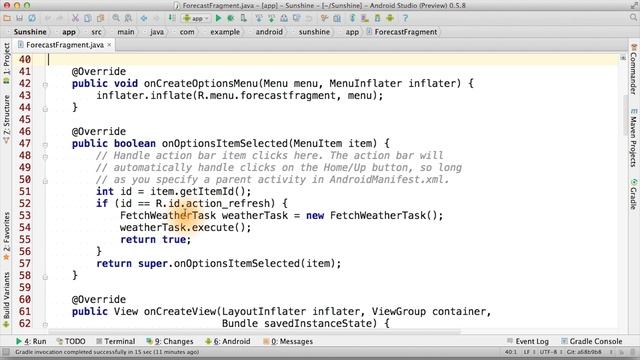This screenshot has height=360, width=640.
Task: Select the Sunshine breadcrumb
Action: point(30,32)
